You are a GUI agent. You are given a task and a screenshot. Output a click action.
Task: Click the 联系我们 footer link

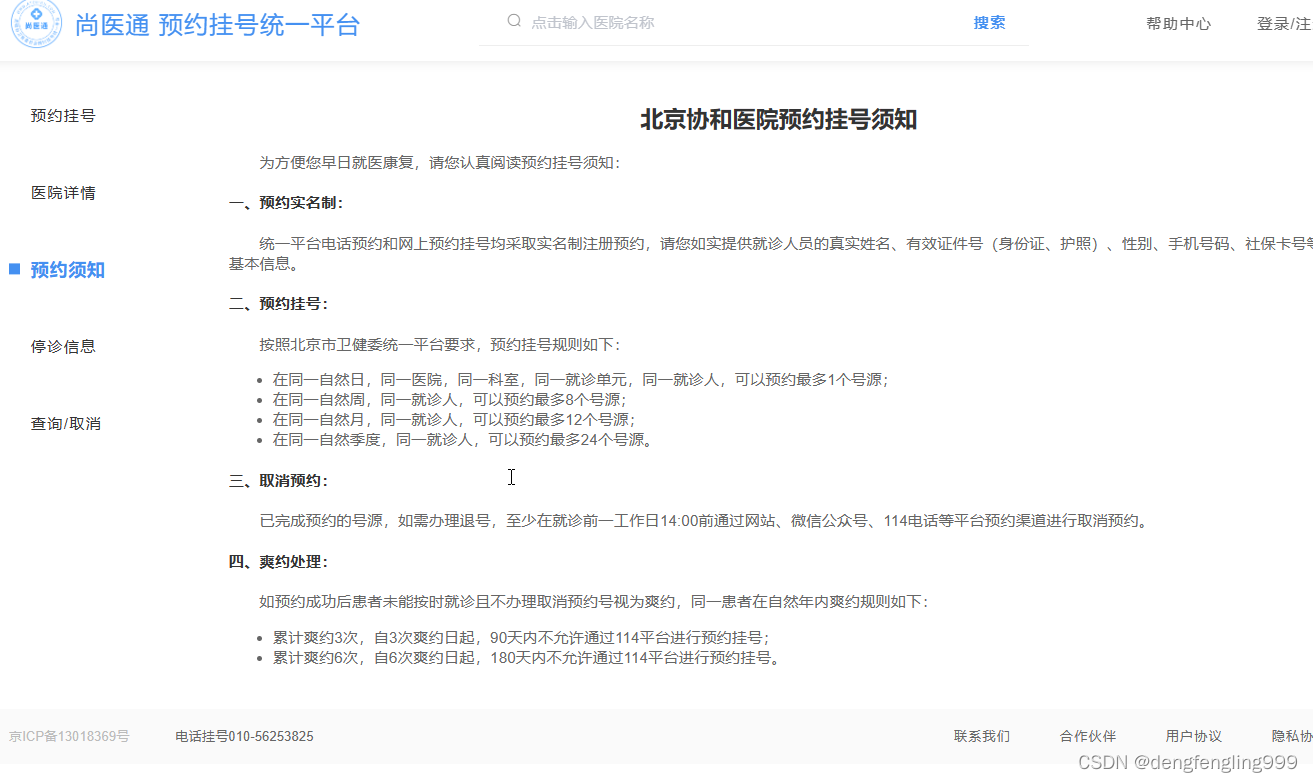pos(981,736)
